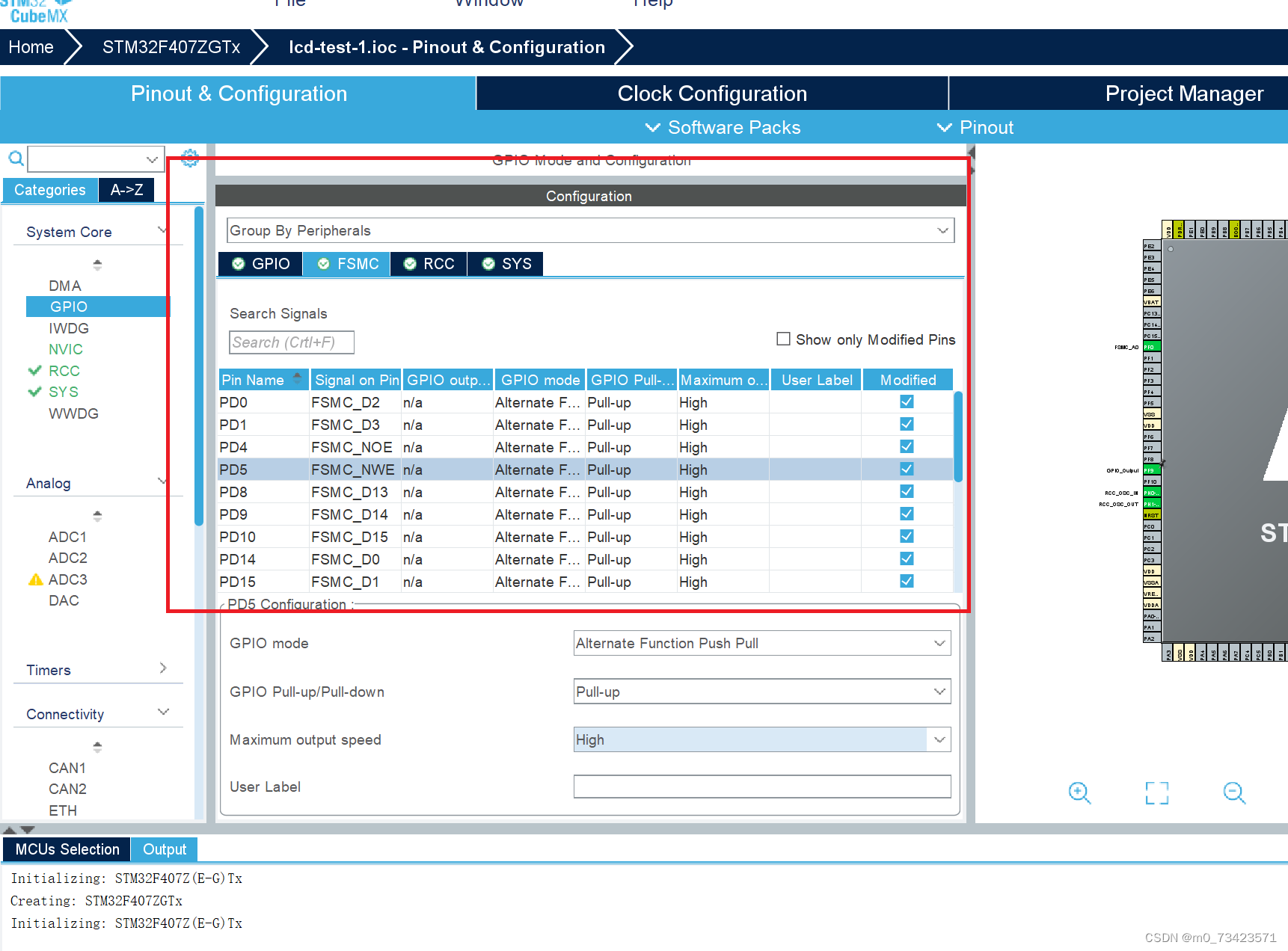
Task: Select NVIC in System Core list
Action: 66,349
